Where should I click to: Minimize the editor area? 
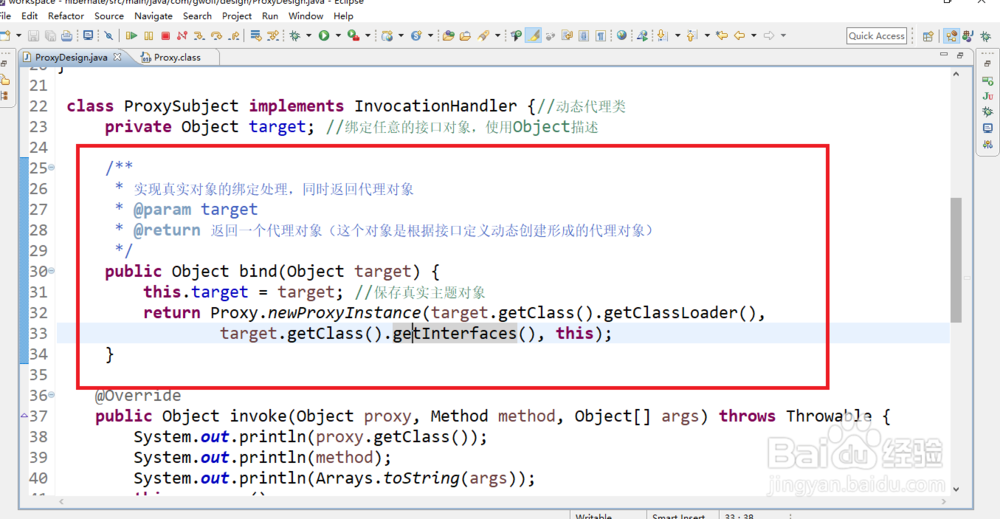click(944, 55)
